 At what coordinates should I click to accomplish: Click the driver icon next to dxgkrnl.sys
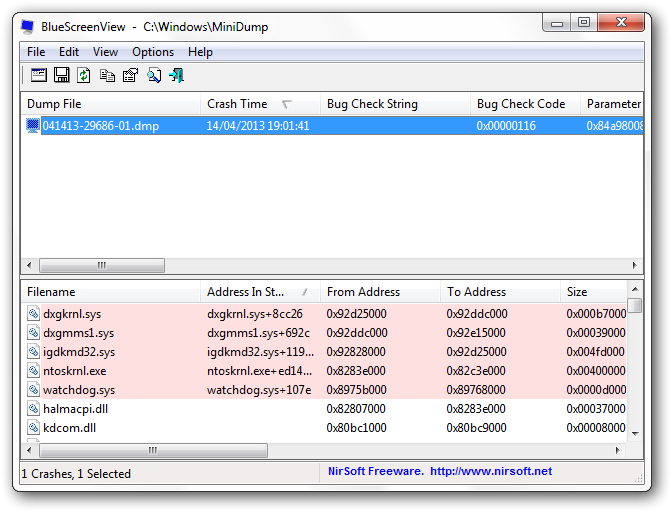click(x=33, y=314)
